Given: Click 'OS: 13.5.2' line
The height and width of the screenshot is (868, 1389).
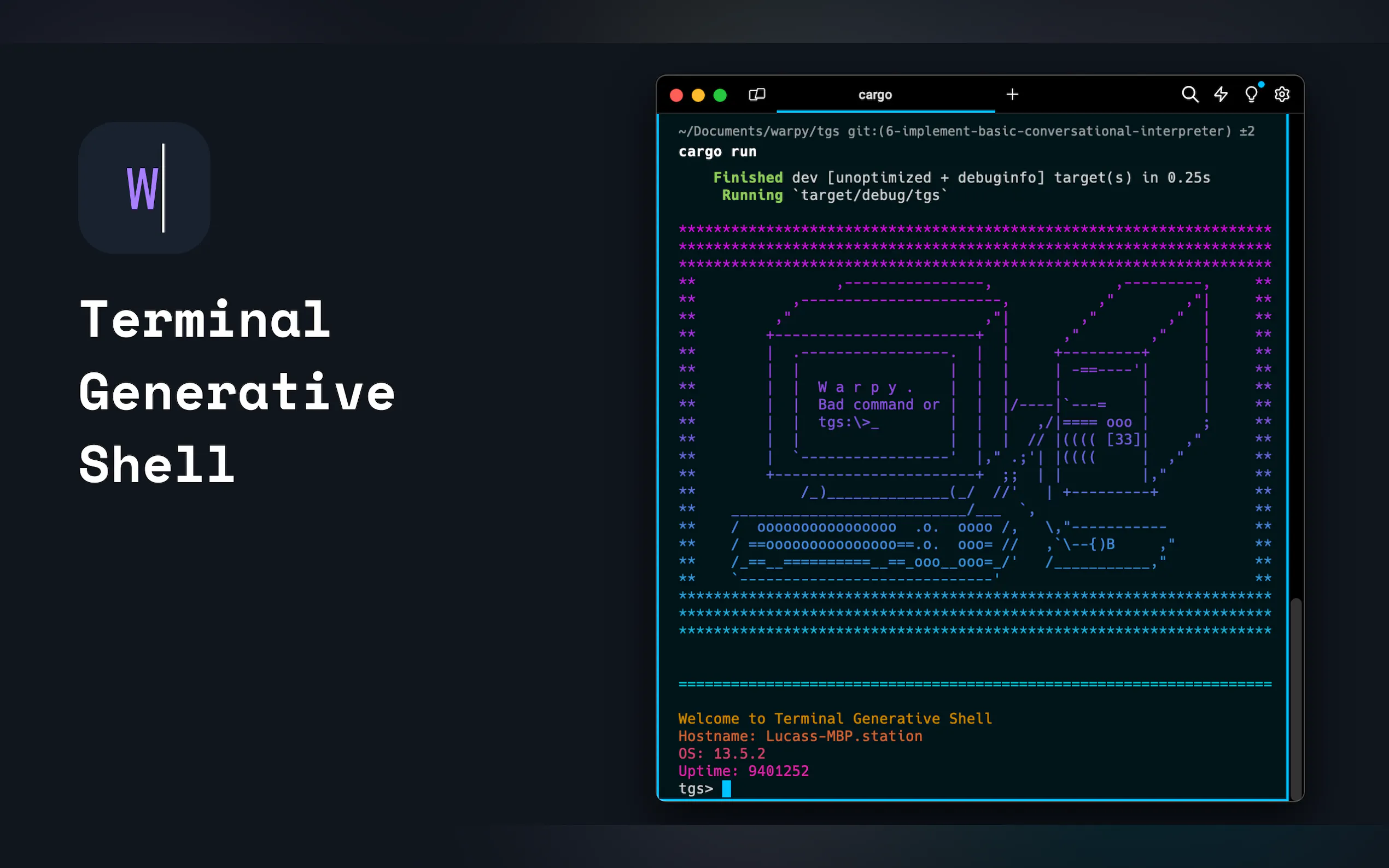Looking at the screenshot, I should coord(722,754).
